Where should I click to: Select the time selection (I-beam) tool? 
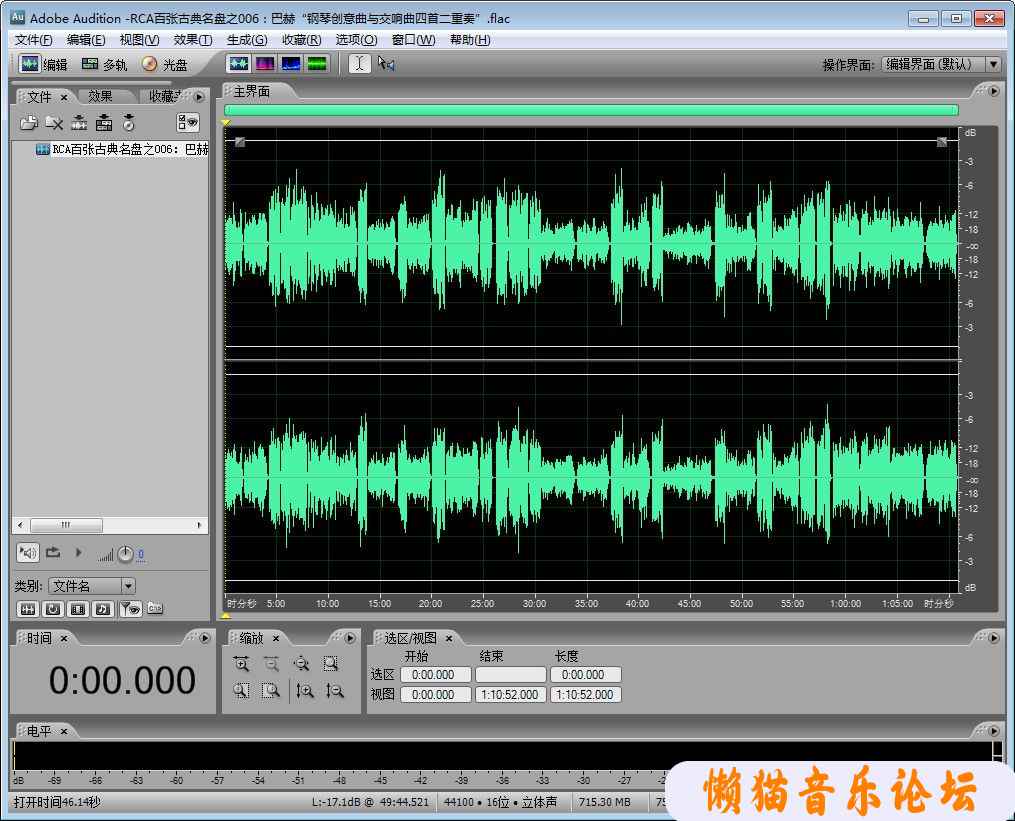coord(360,63)
